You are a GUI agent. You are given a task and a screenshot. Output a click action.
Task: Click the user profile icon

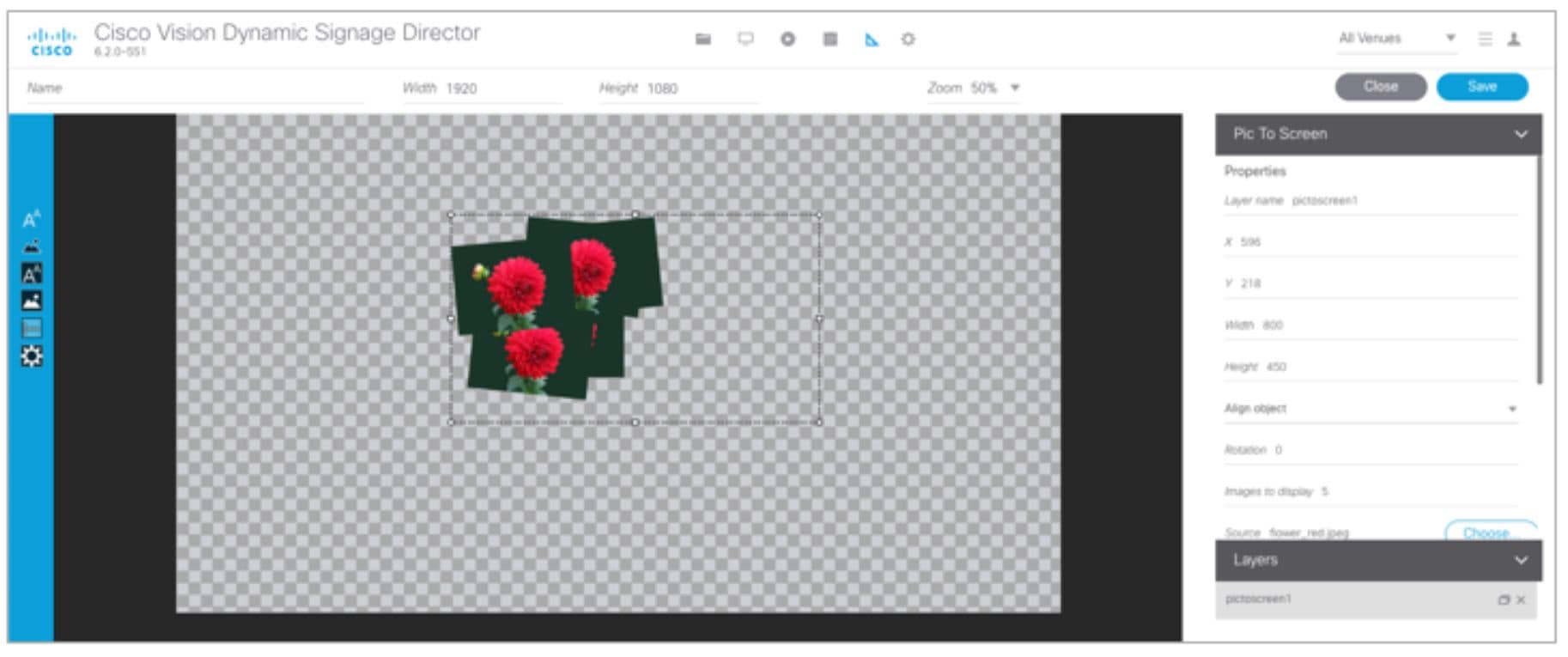1514,39
